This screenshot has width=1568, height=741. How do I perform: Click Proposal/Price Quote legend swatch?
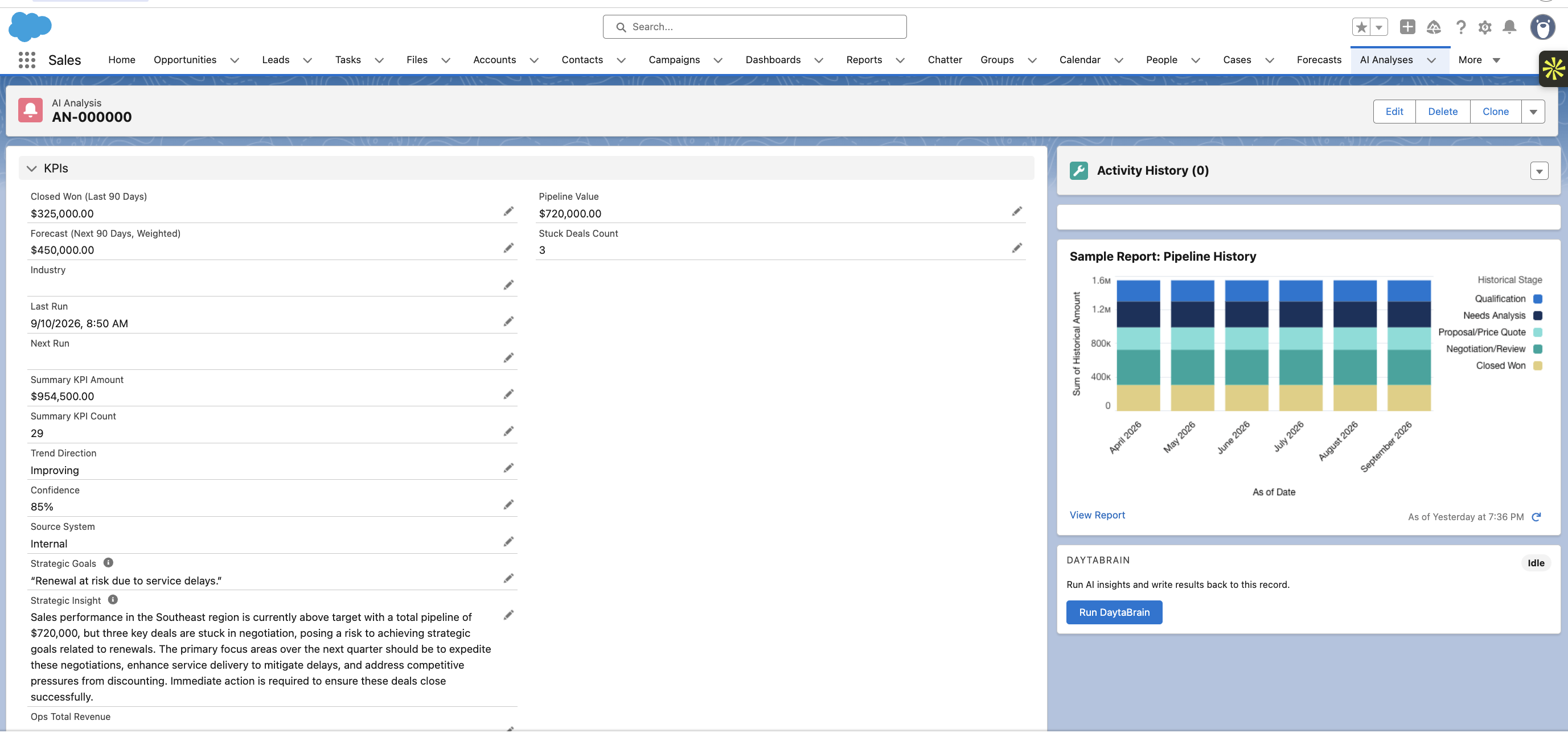1538,332
